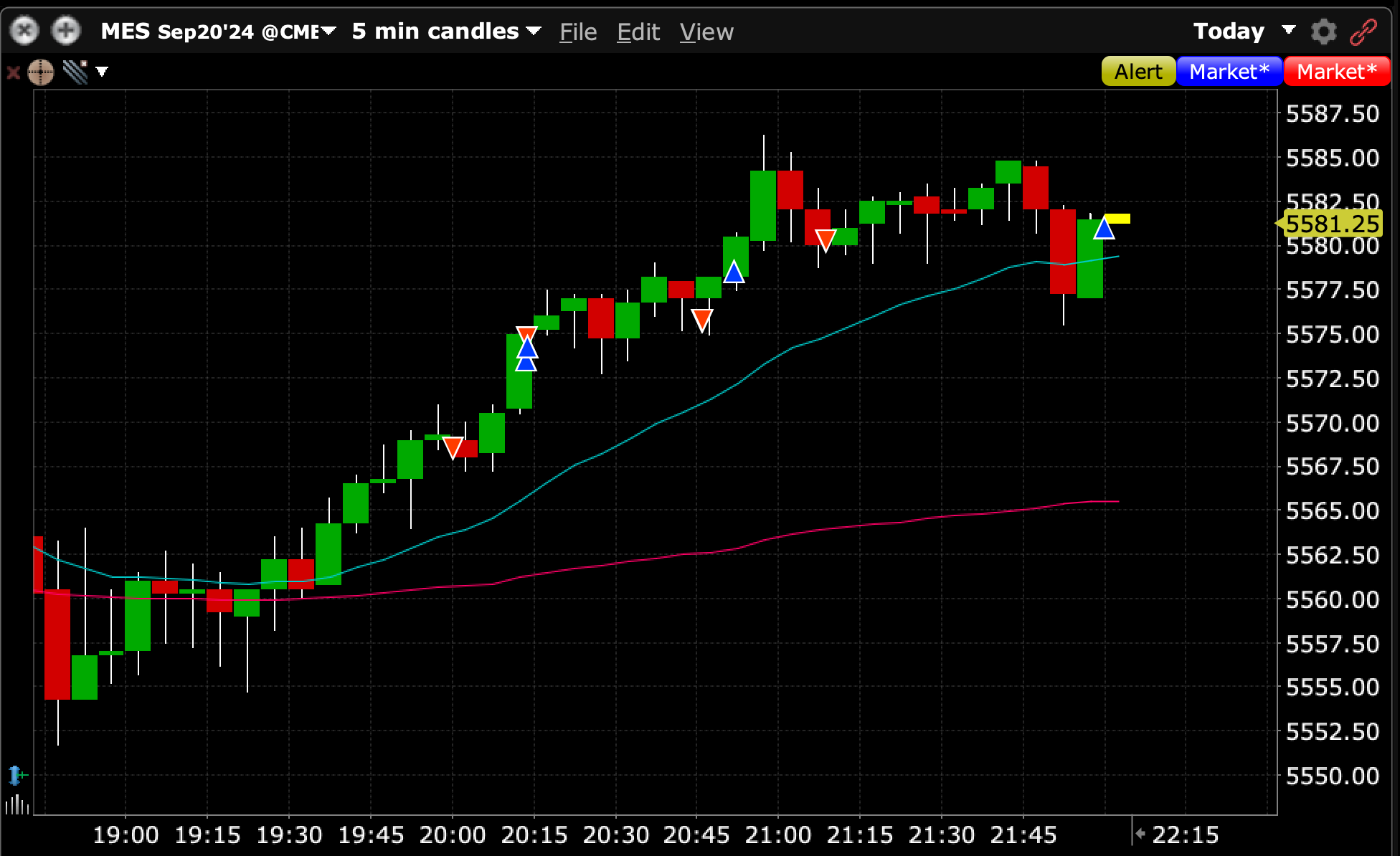Click the small red X below the title bar
The image size is (1400, 856).
coord(13,72)
